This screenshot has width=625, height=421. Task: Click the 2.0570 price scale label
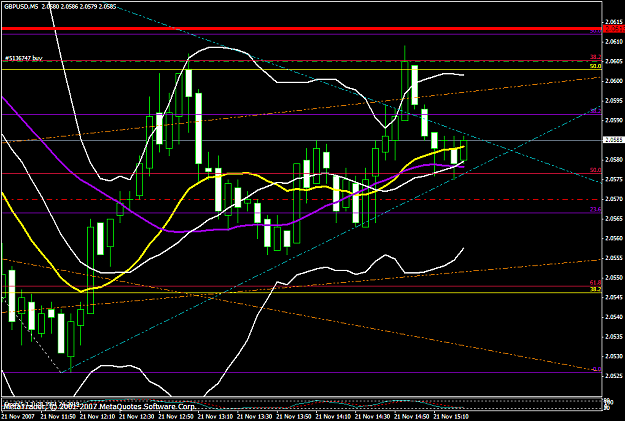point(613,199)
